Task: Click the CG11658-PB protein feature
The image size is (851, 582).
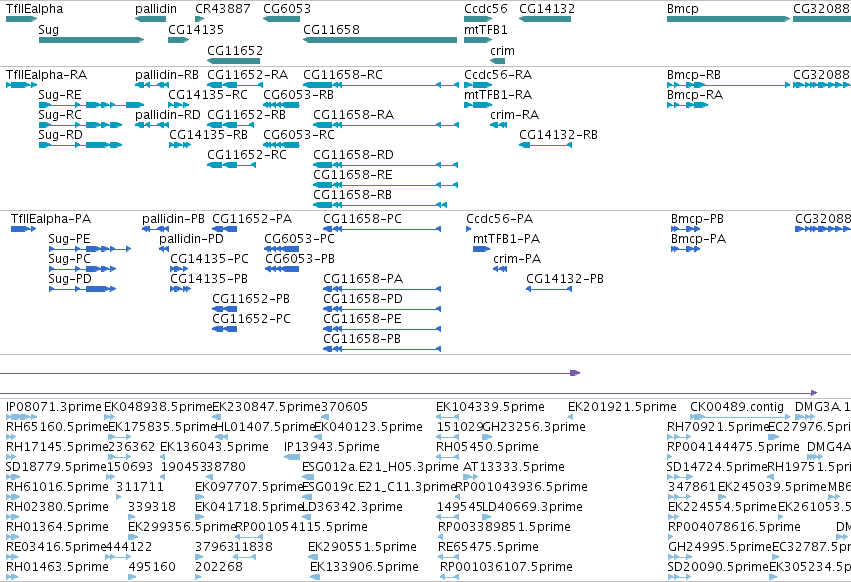Action: click(382, 349)
